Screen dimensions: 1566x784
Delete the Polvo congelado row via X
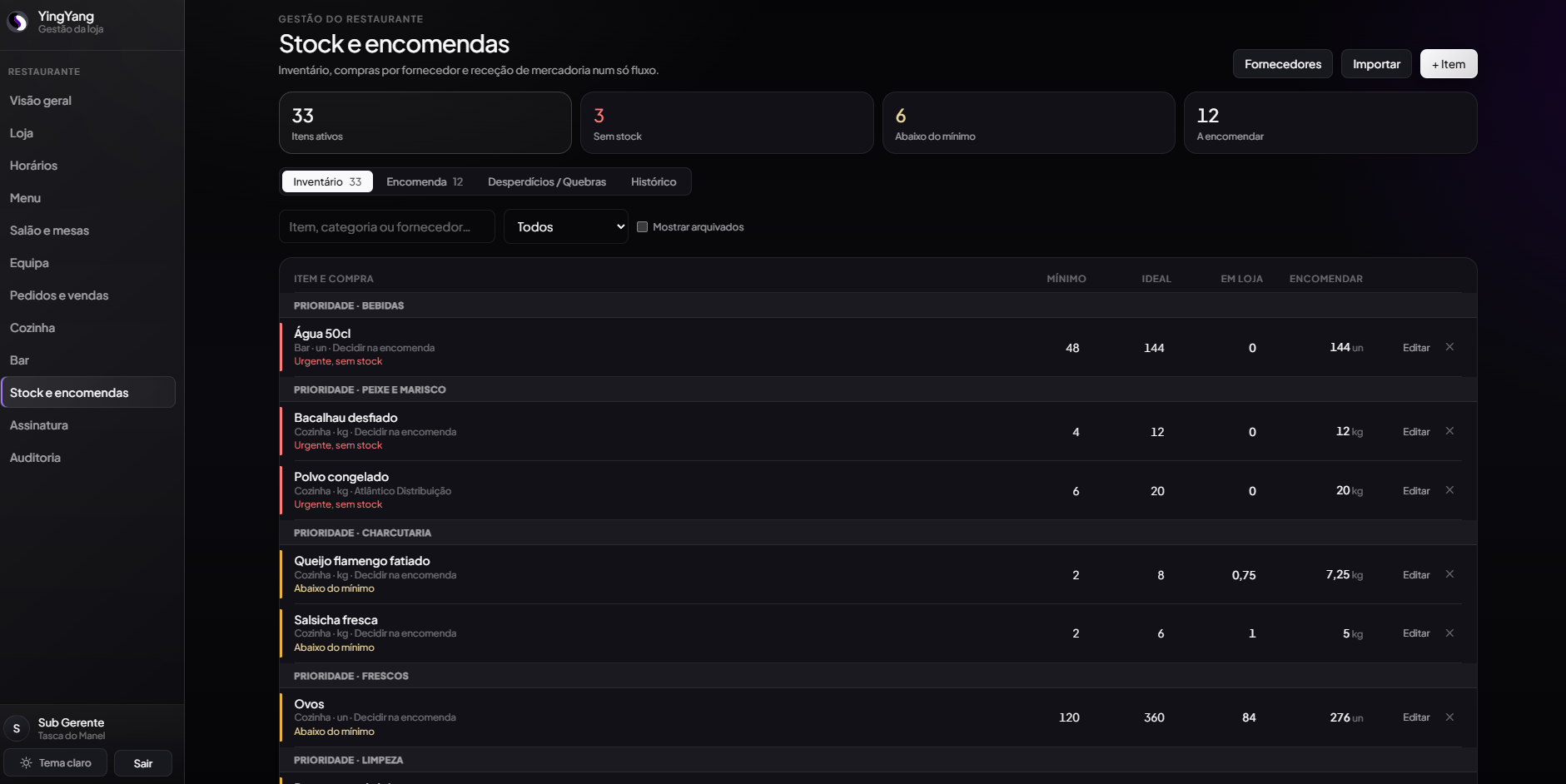[1449, 490]
